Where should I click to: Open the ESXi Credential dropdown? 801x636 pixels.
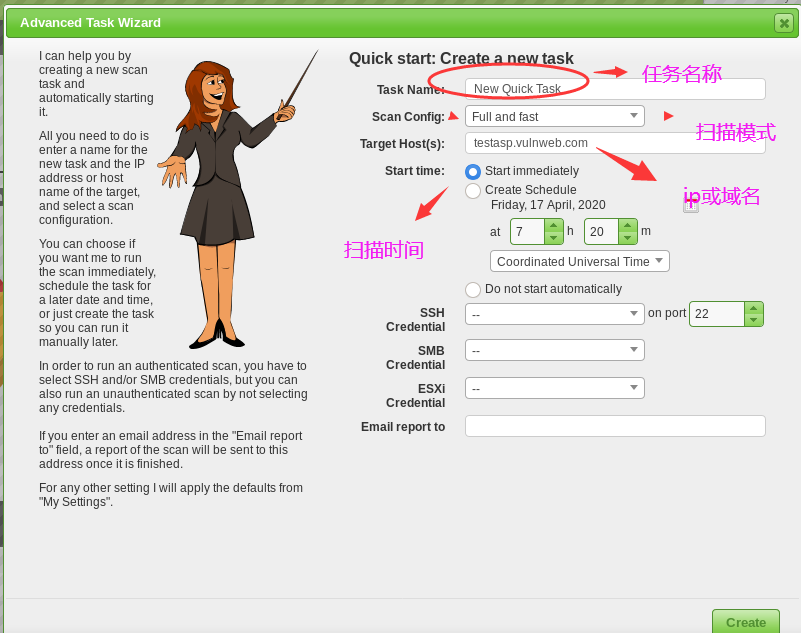coord(555,388)
